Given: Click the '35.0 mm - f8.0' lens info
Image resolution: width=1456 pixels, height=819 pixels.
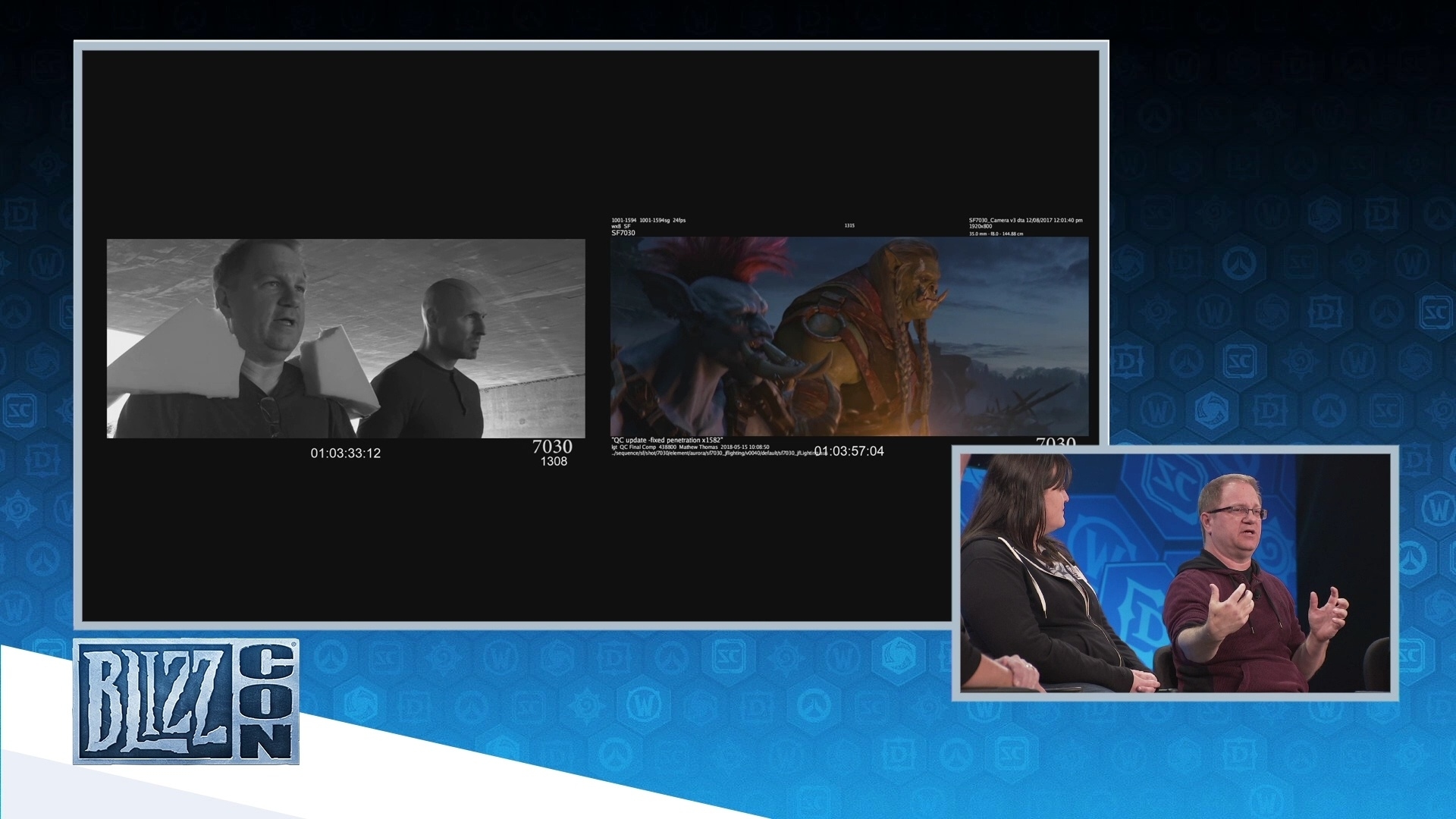Looking at the screenshot, I should (996, 234).
